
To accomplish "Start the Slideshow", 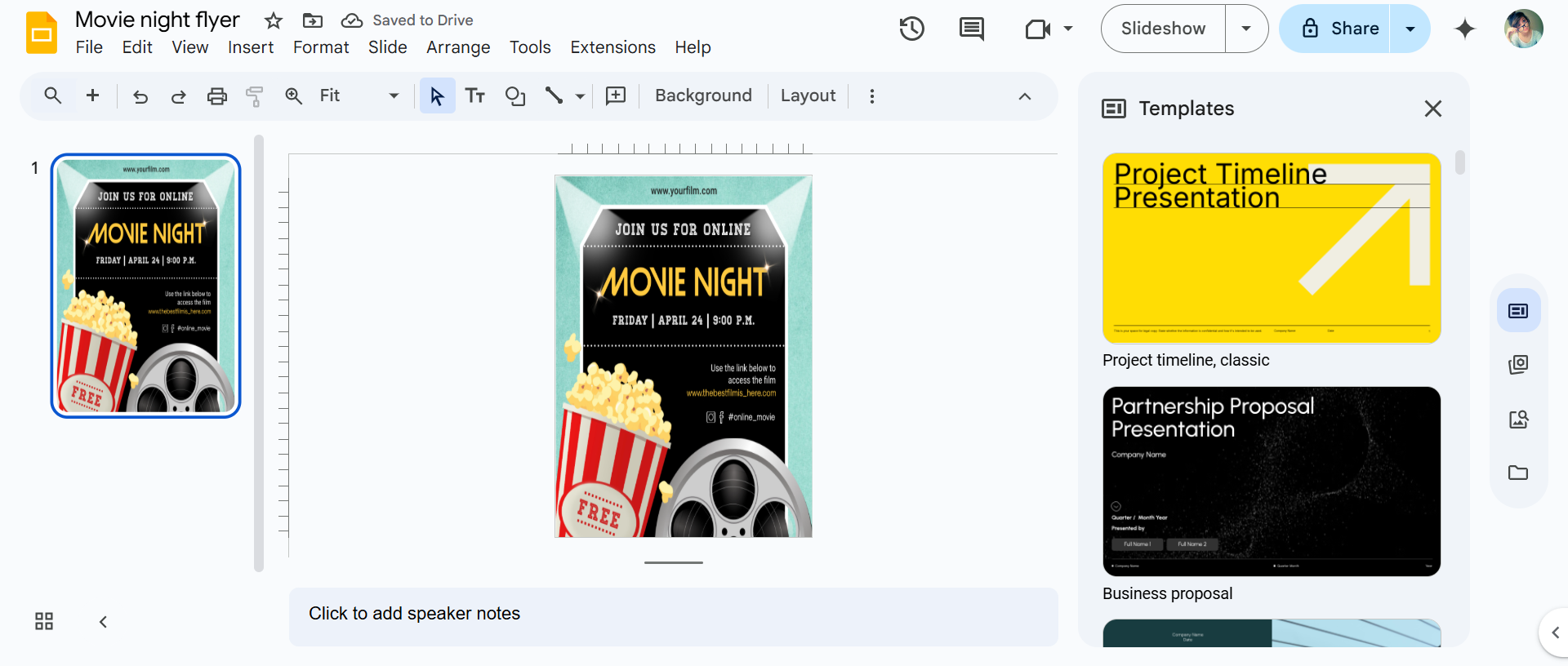I will point(1163,29).
